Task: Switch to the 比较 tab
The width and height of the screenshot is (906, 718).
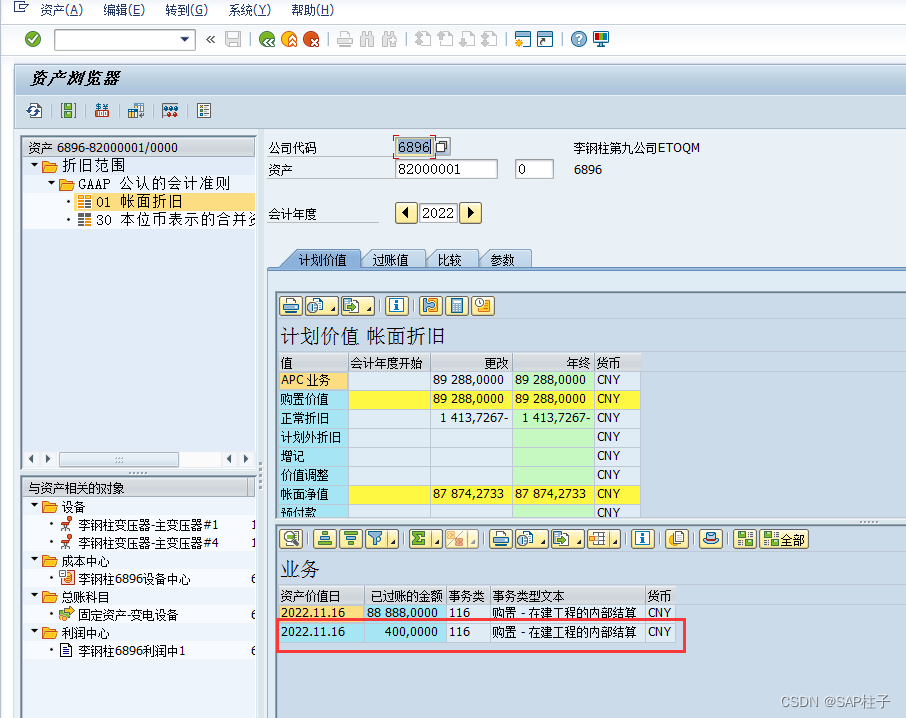Action: [449, 260]
